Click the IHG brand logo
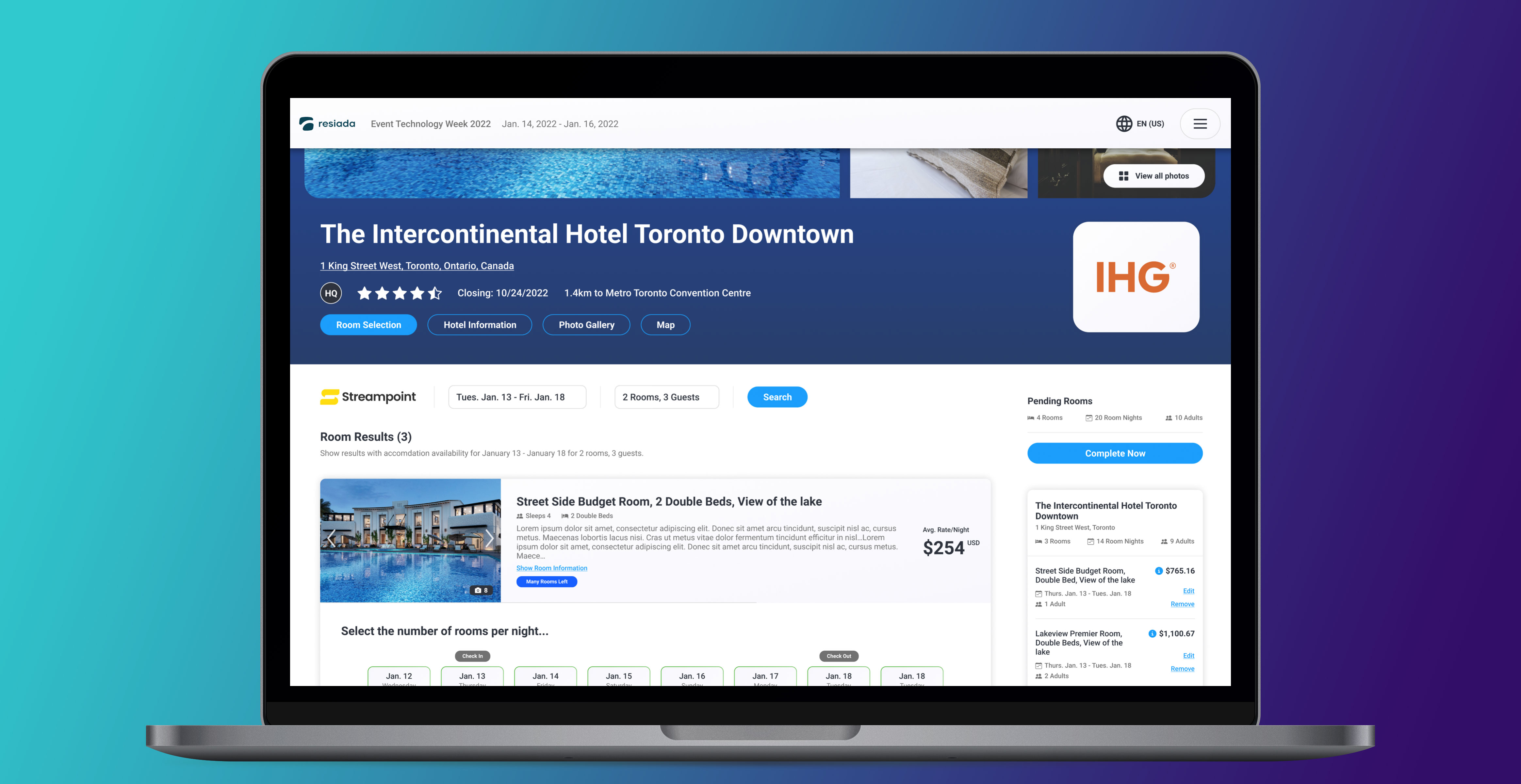The height and width of the screenshot is (784, 1521). coord(1136,277)
